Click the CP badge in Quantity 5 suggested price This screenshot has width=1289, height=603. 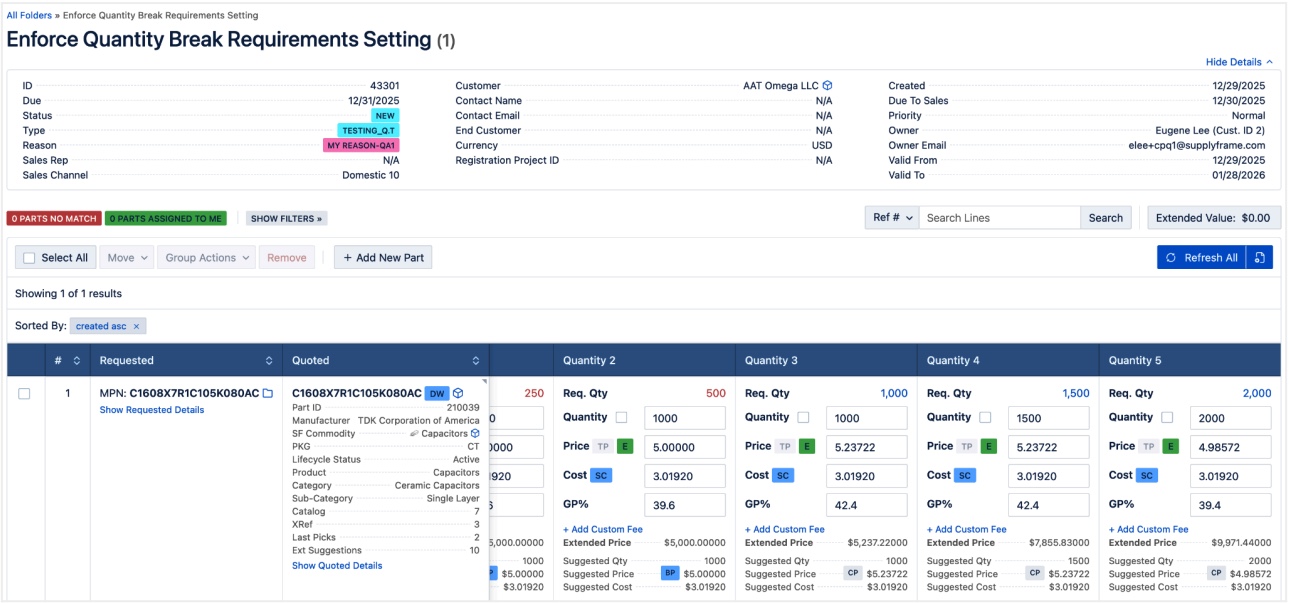(x=1216, y=574)
